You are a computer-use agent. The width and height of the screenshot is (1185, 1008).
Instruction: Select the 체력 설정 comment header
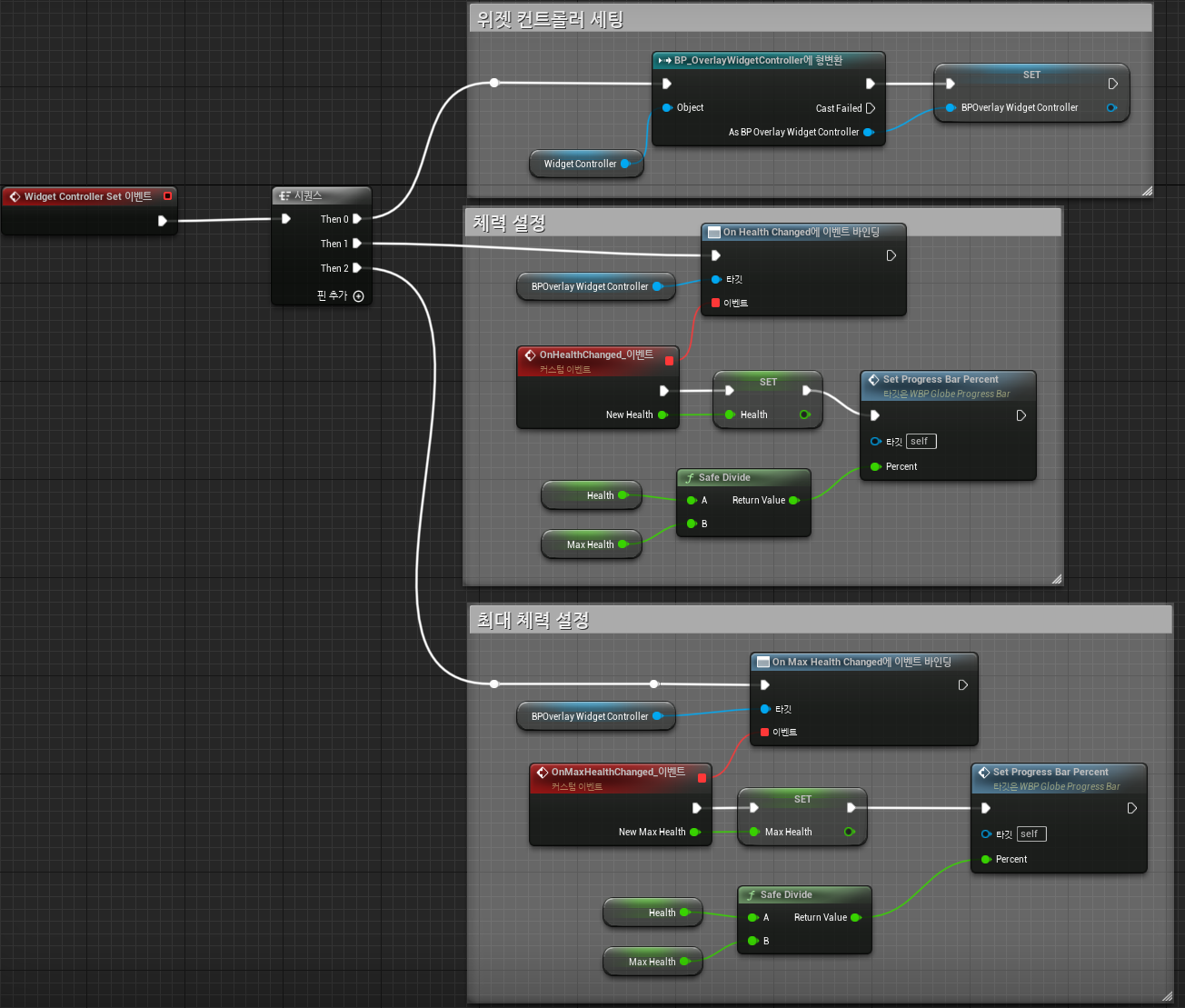[763, 223]
